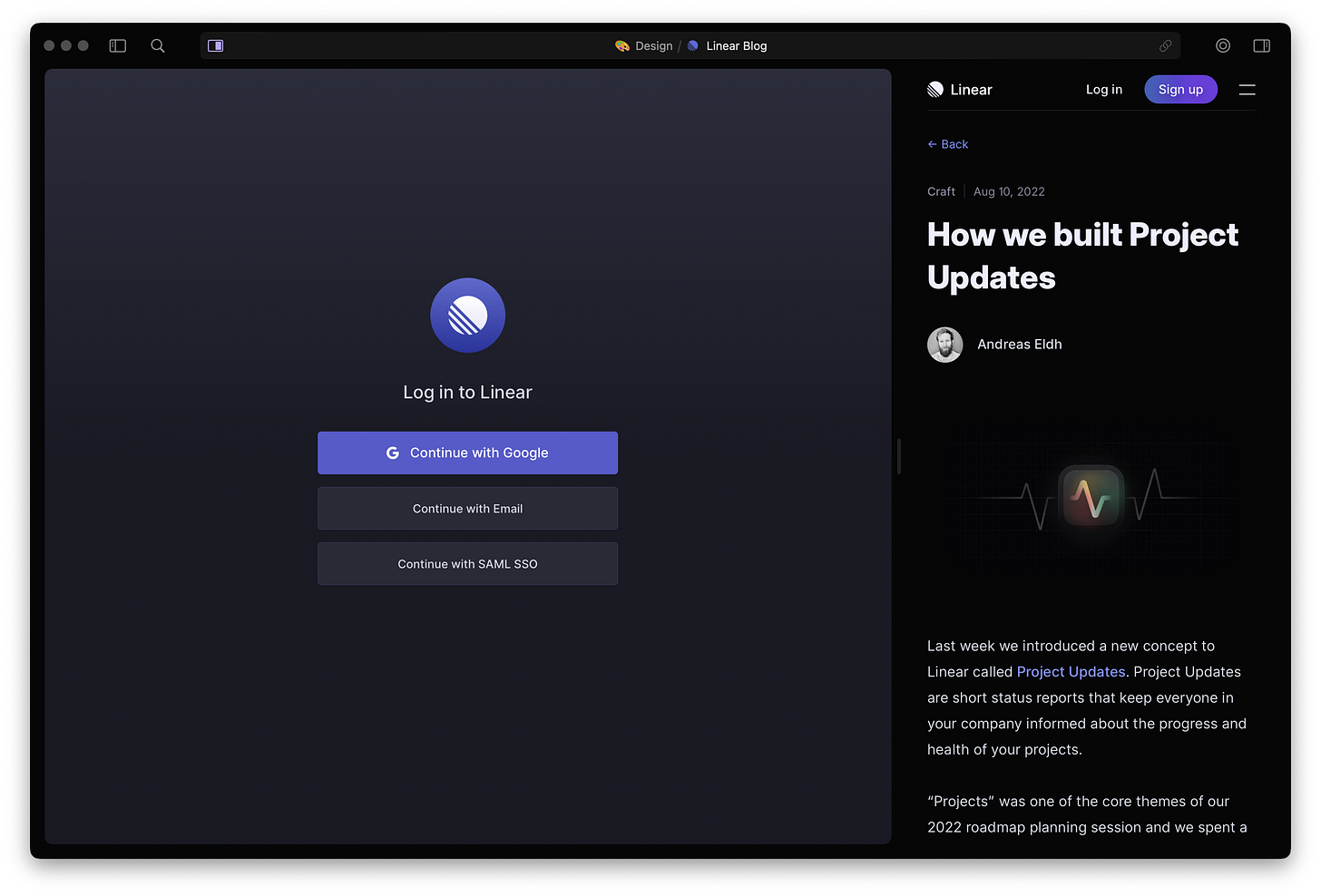The height and width of the screenshot is (896, 1321).
Task: Click the Linear app logo on login page
Action: pyautogui.click(x=468, y=316)
